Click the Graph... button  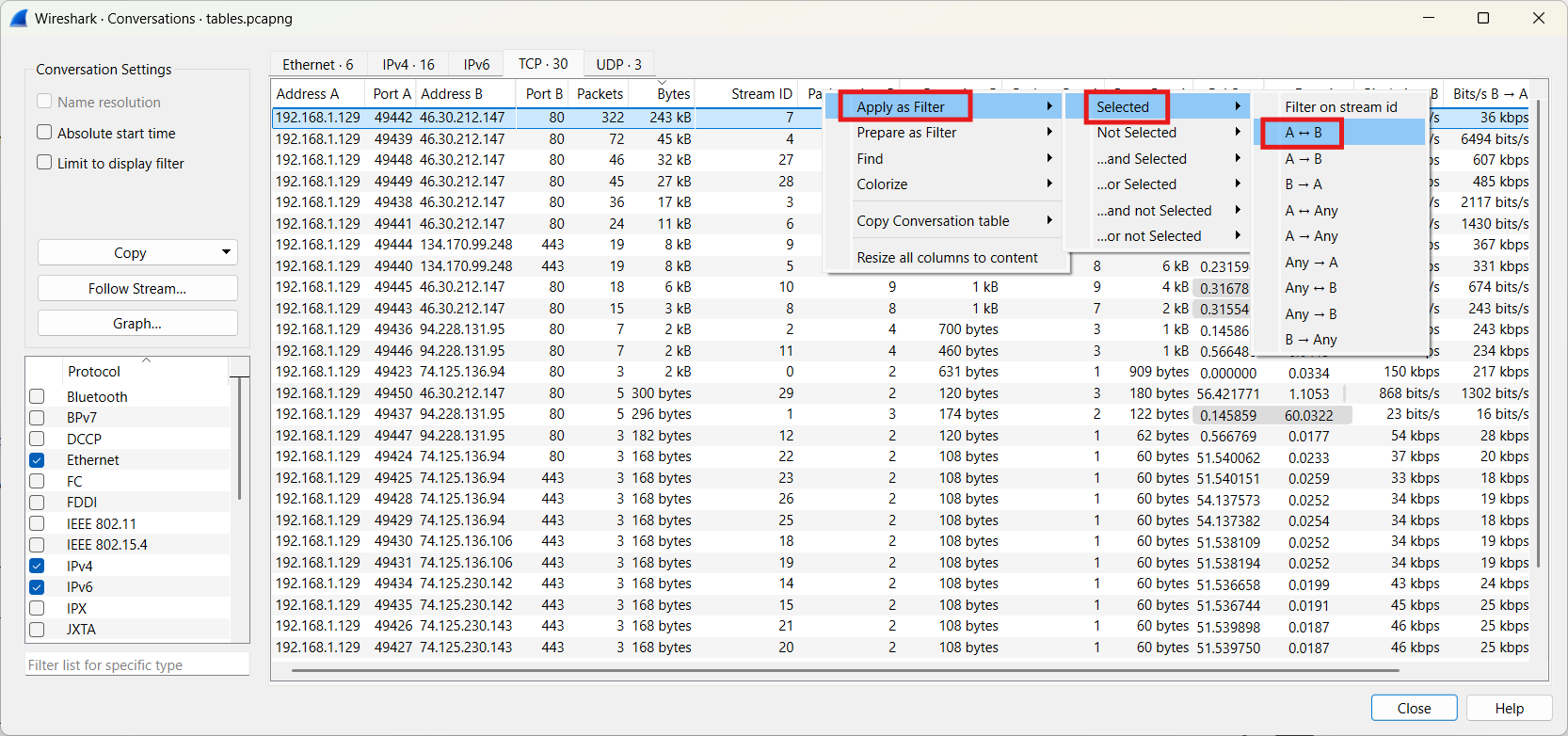[137, 323]
